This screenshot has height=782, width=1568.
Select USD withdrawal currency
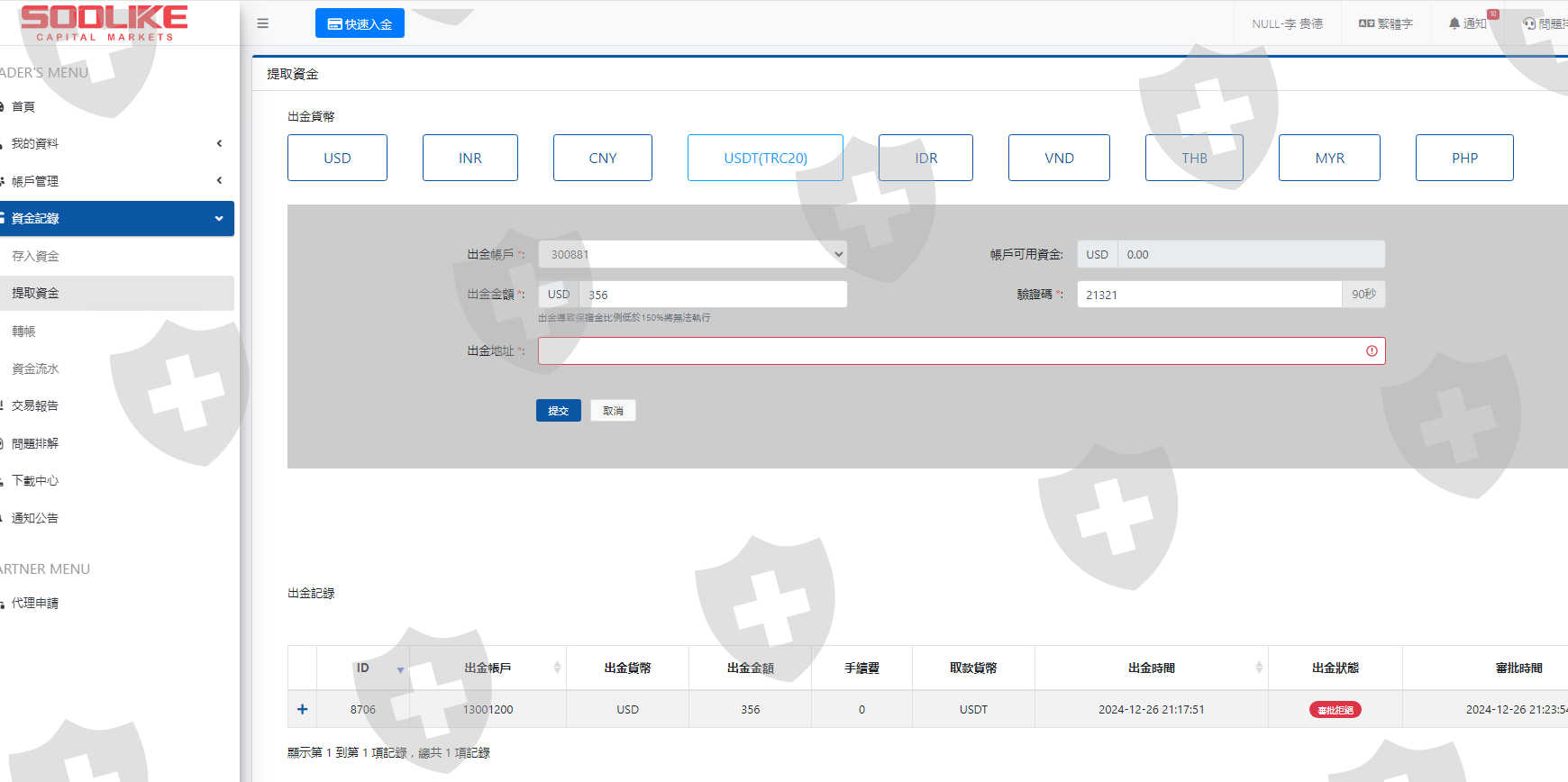click(337, 158)
